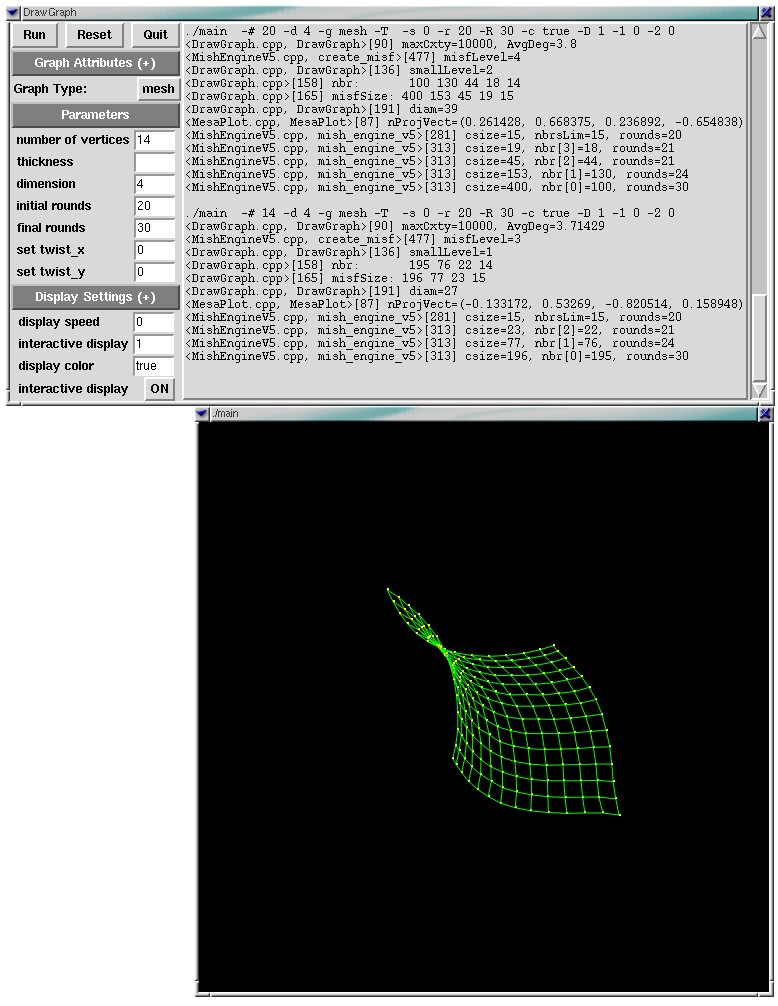
Task: Click the dimension input field
Action: (x=155, y=184)
